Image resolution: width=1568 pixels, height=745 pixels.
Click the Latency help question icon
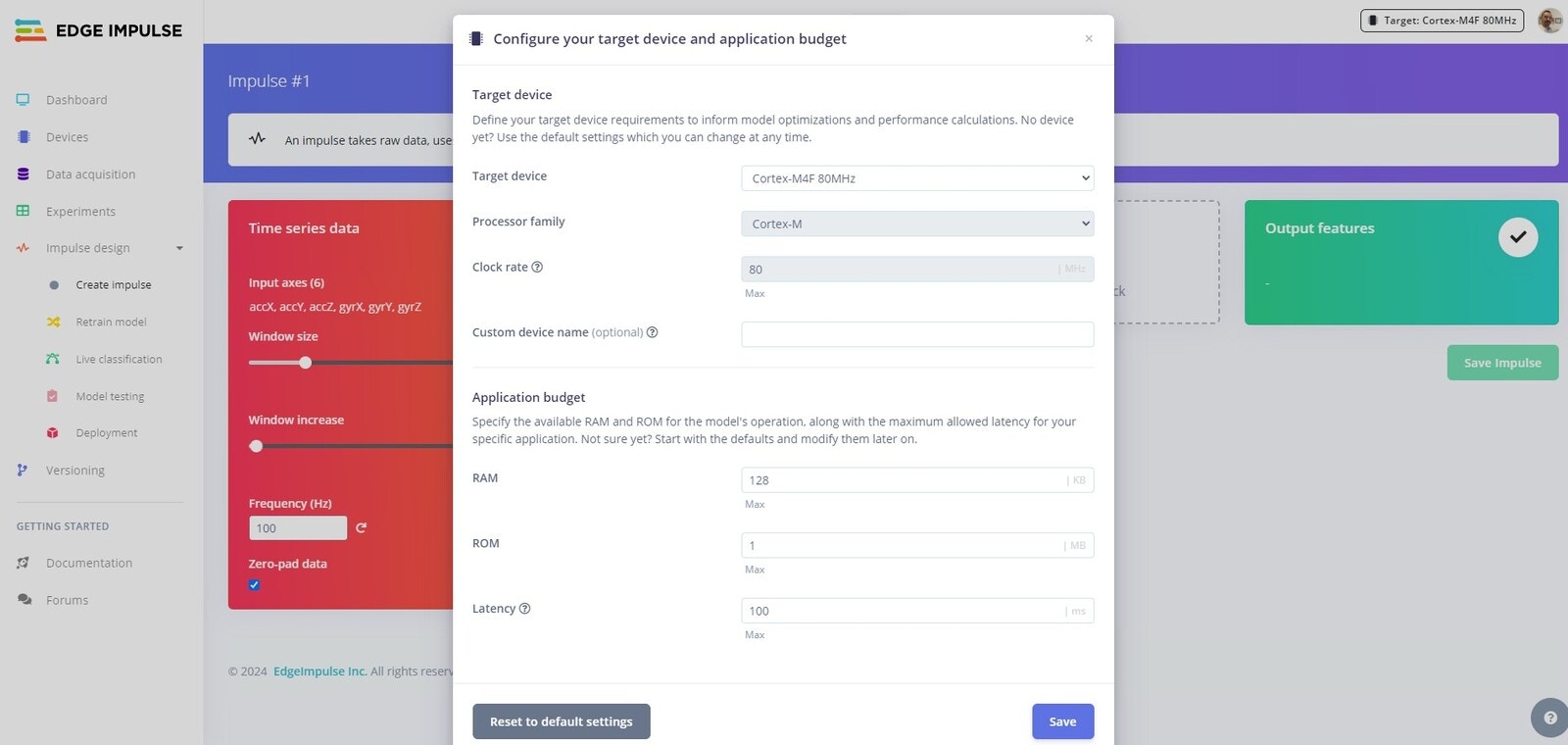(x=524, y=608)
